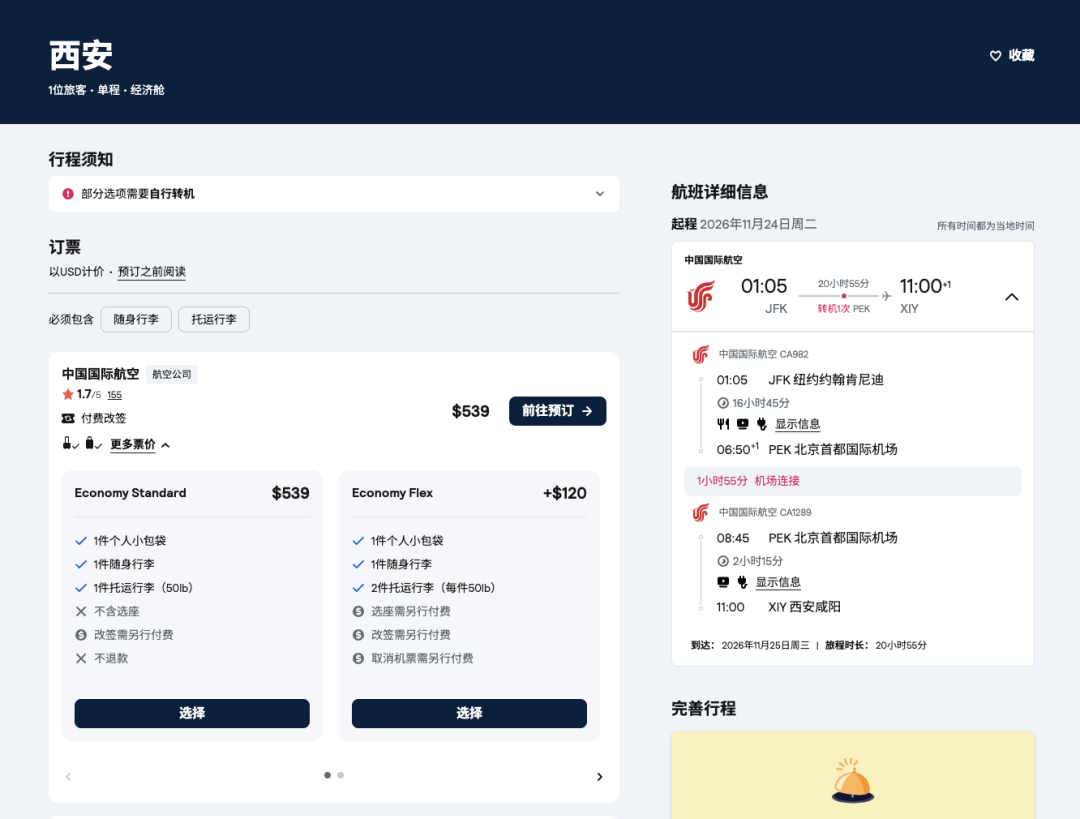
Task: Collapse the flight details chevron
Action: point(1011,298)
